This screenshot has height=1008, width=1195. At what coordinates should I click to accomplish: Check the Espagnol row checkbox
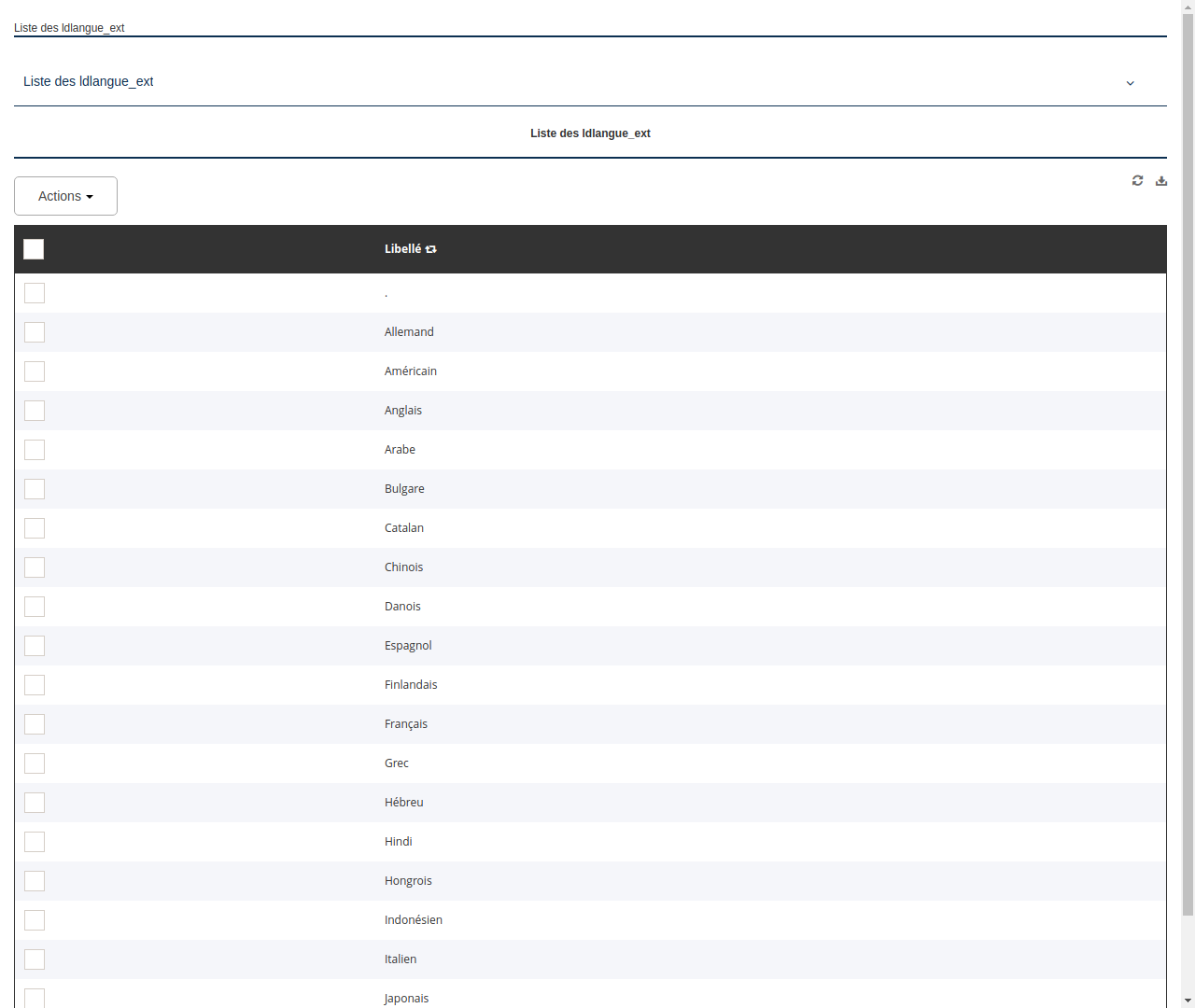coord(34,645)
